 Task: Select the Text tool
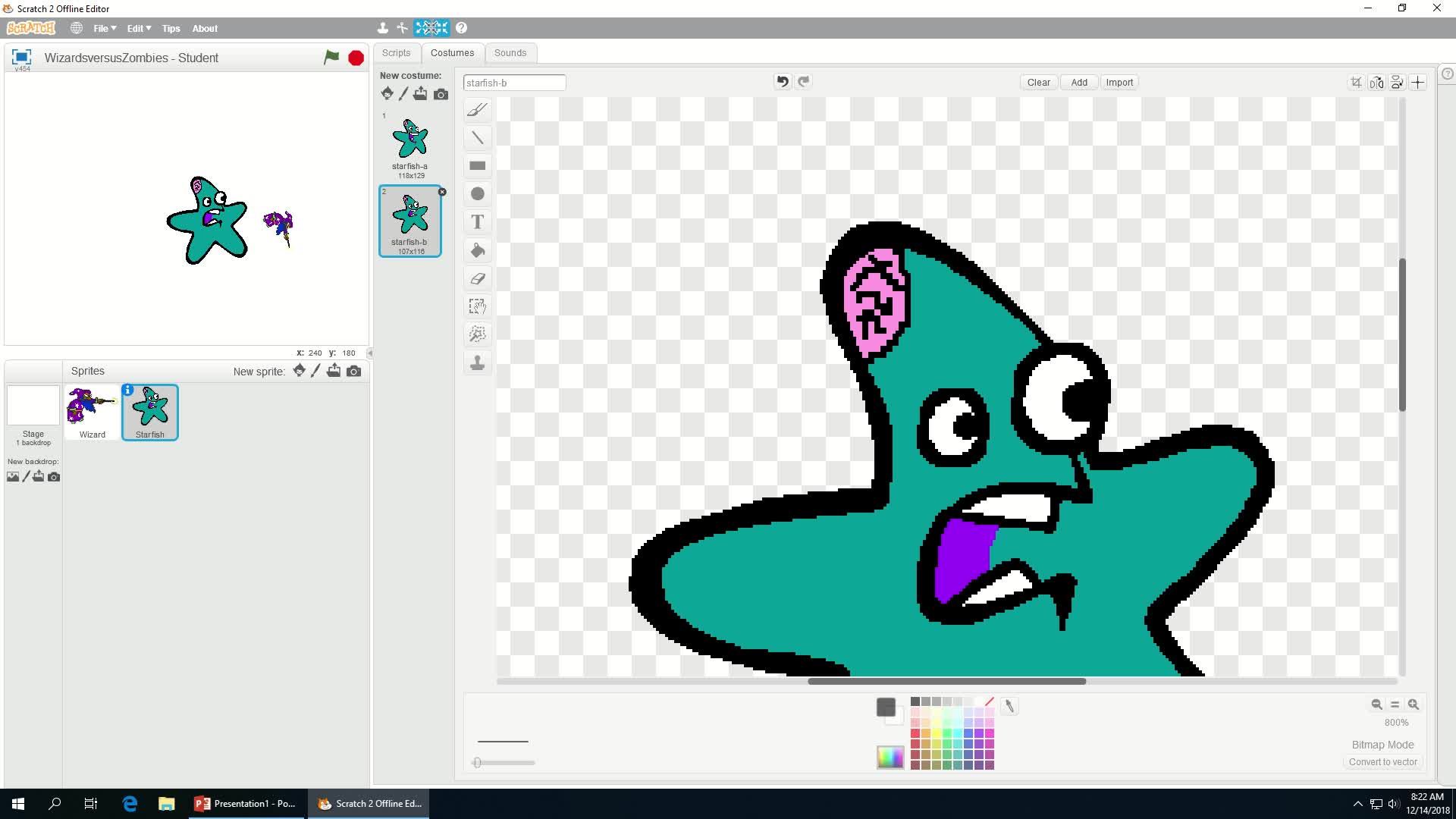[477, 222]
